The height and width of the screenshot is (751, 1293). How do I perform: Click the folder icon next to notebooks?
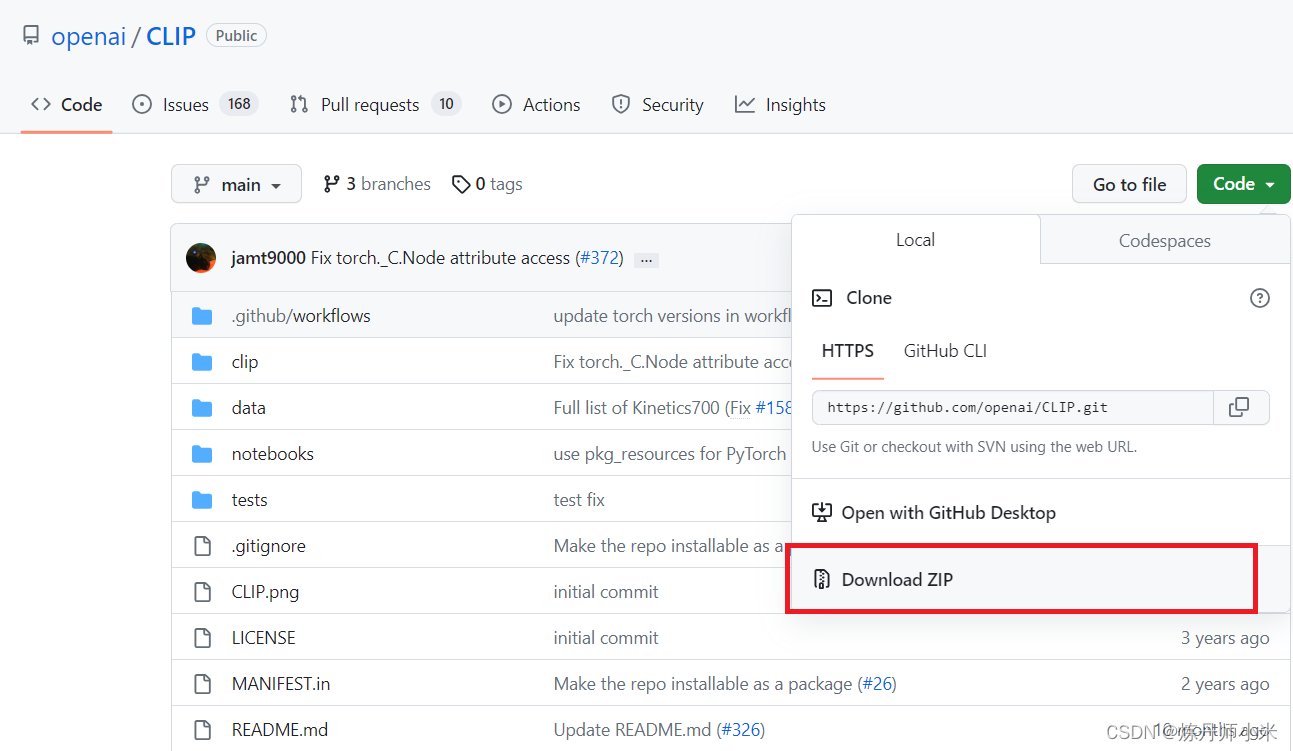point(202,454)
